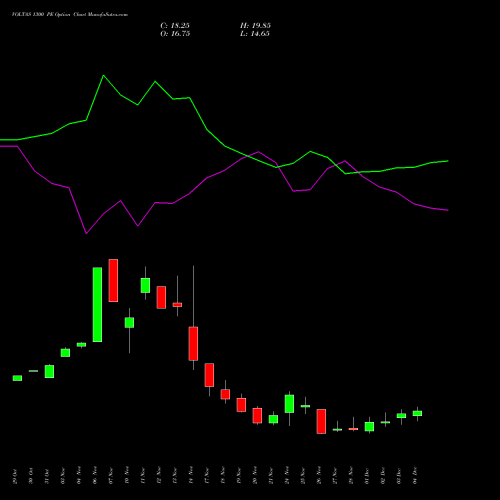Click the close price value C: 18.25
The image size is (500, 500).
175,26
